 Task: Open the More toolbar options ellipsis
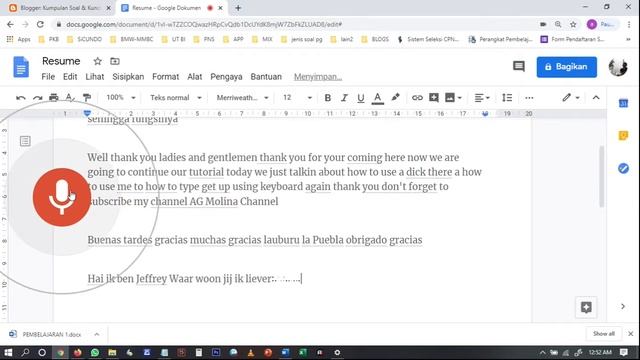click(x=529, y=98)
